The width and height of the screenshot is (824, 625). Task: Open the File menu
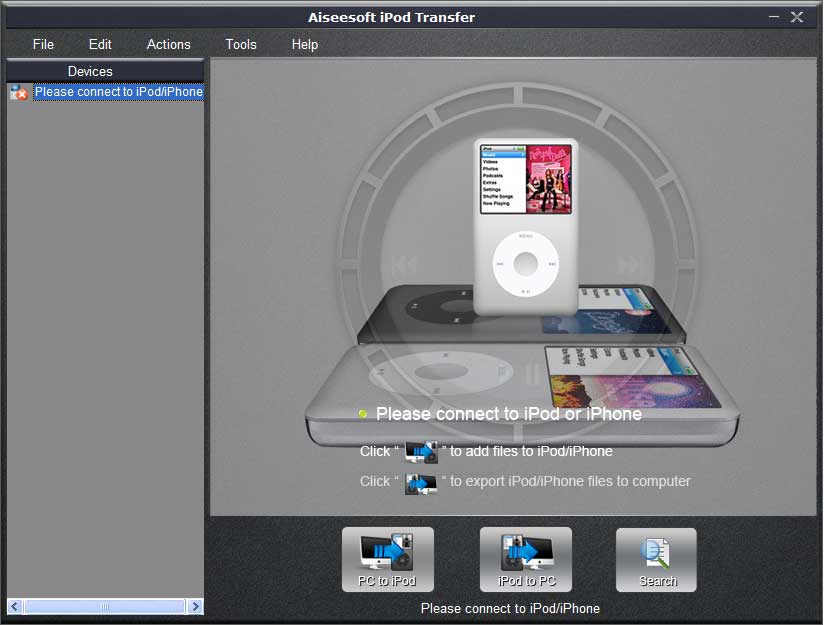(x=43, y=44)
